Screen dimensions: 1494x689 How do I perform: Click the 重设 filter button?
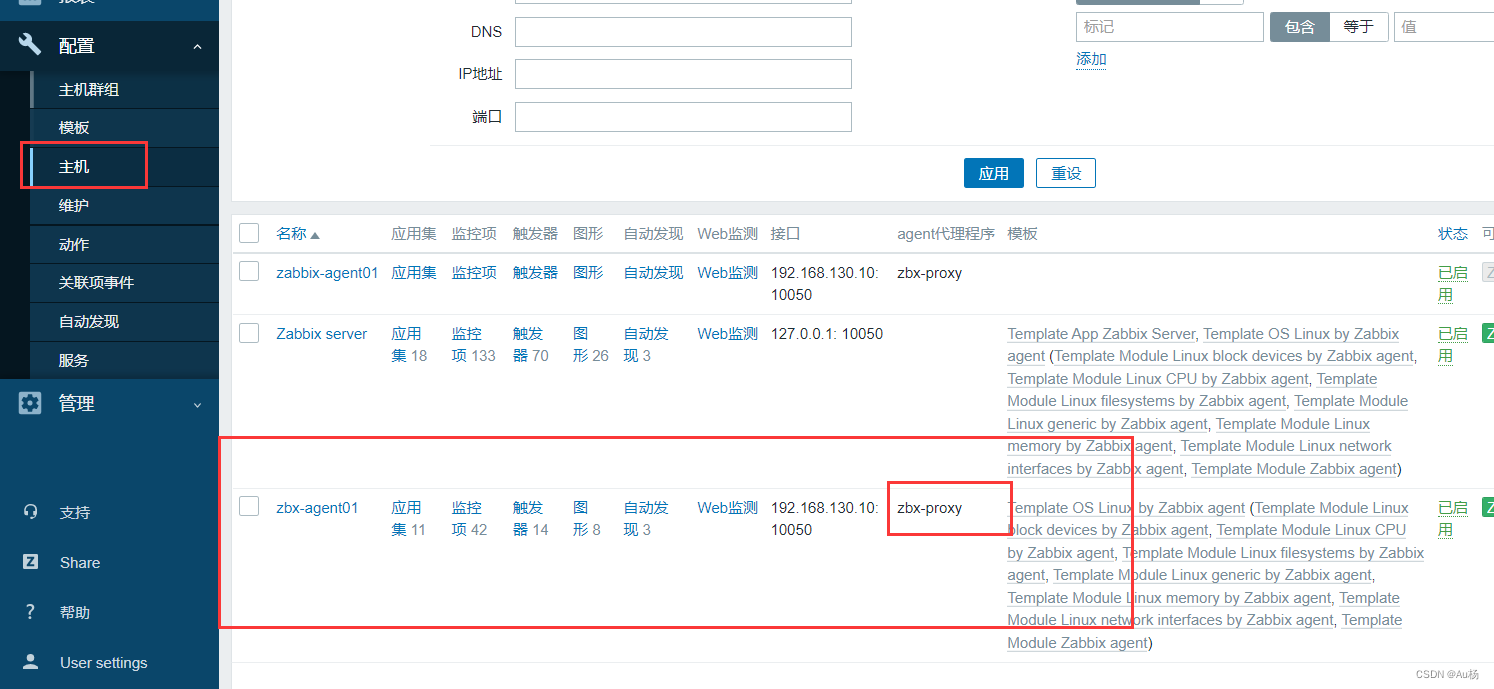click(x=1066, y=173)
